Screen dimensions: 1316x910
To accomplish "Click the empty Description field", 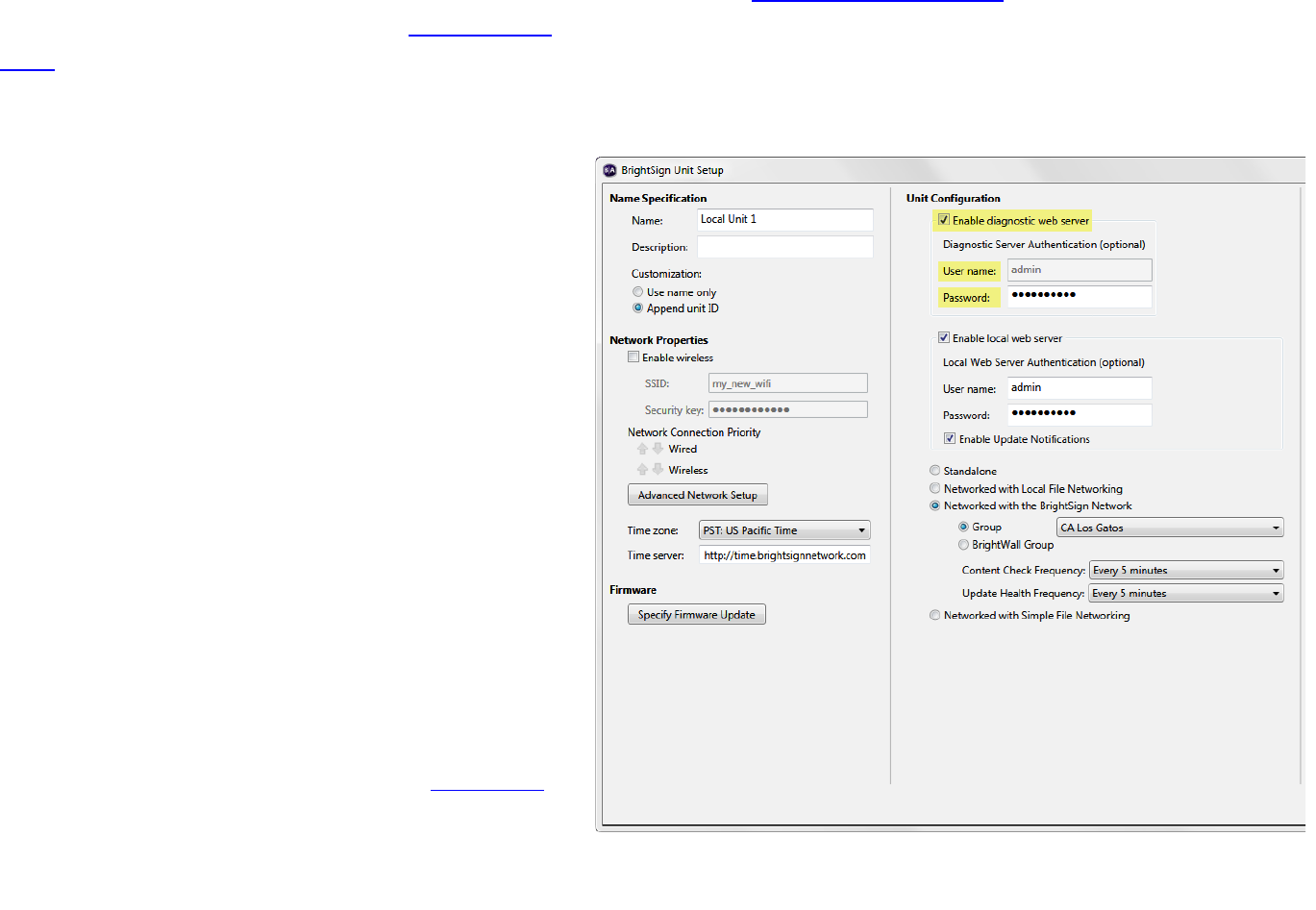I will (785, 247).
